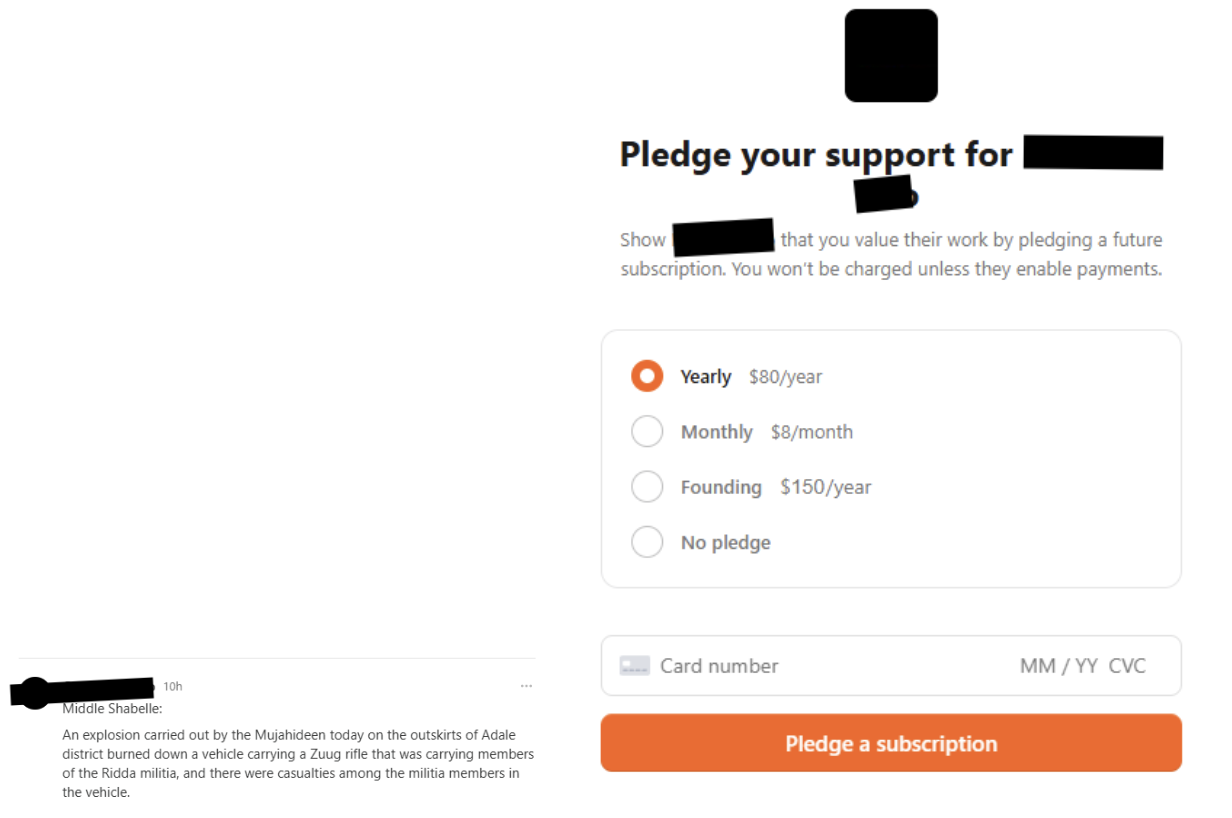Select the Yearly radio button
The image size is (1232, 818).
647,377
